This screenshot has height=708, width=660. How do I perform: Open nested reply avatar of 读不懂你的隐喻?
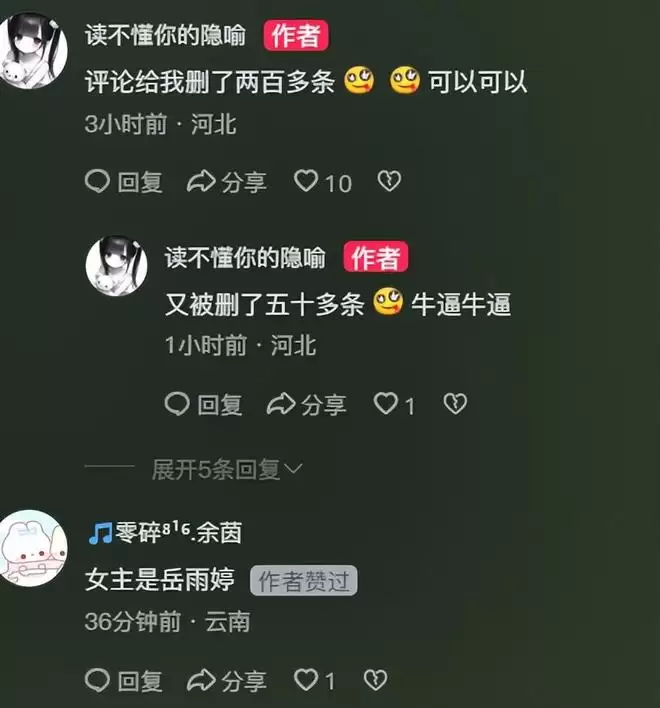click(116, 266)
